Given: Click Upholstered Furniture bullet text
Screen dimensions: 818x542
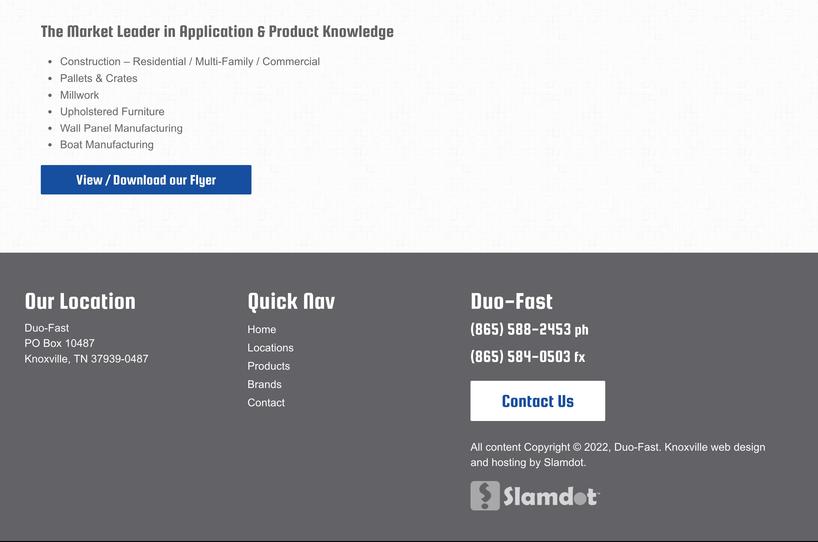Looking at the screenshot, I should pyautogui.click(x=112, y=112).
